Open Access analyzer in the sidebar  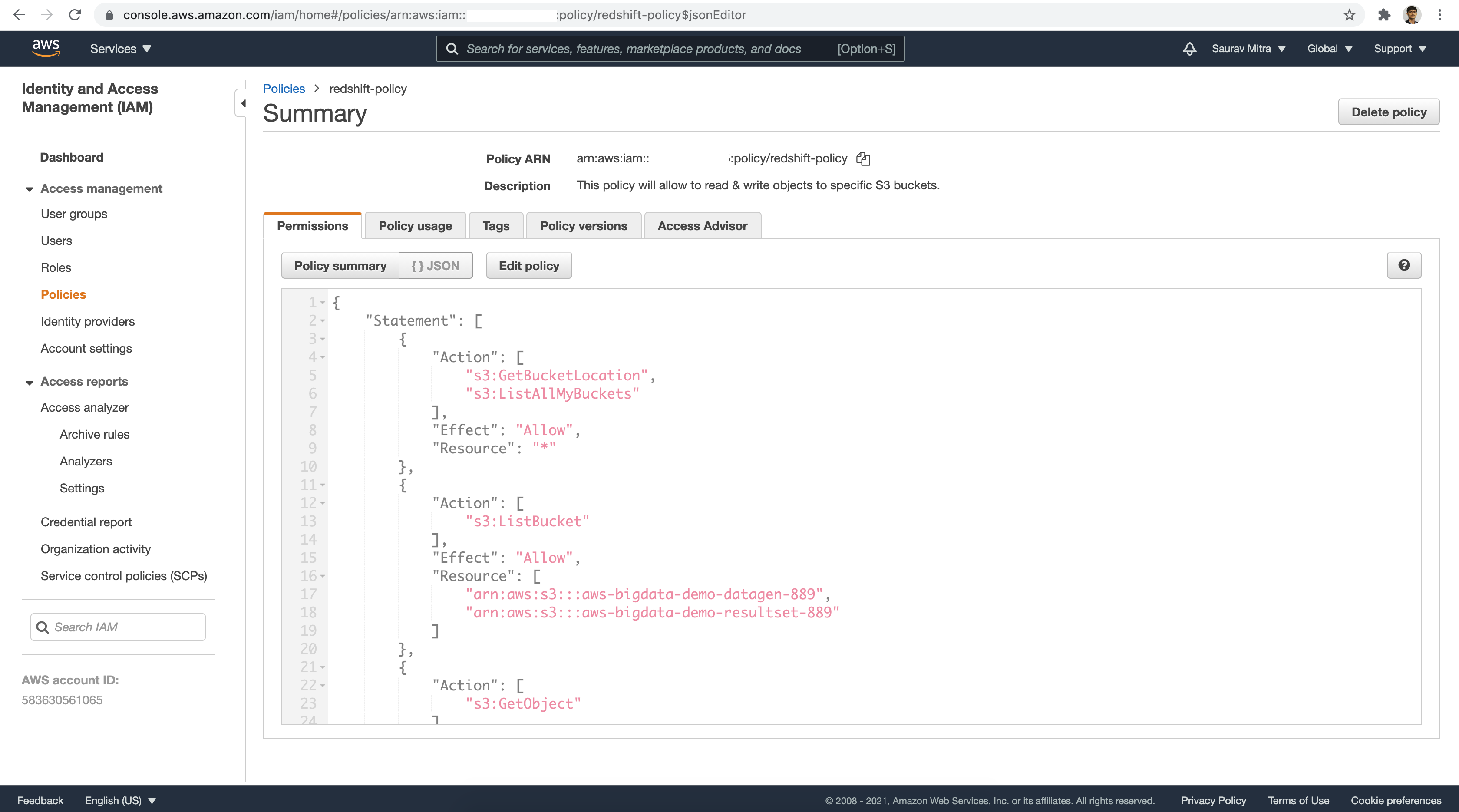coord(84,408)
